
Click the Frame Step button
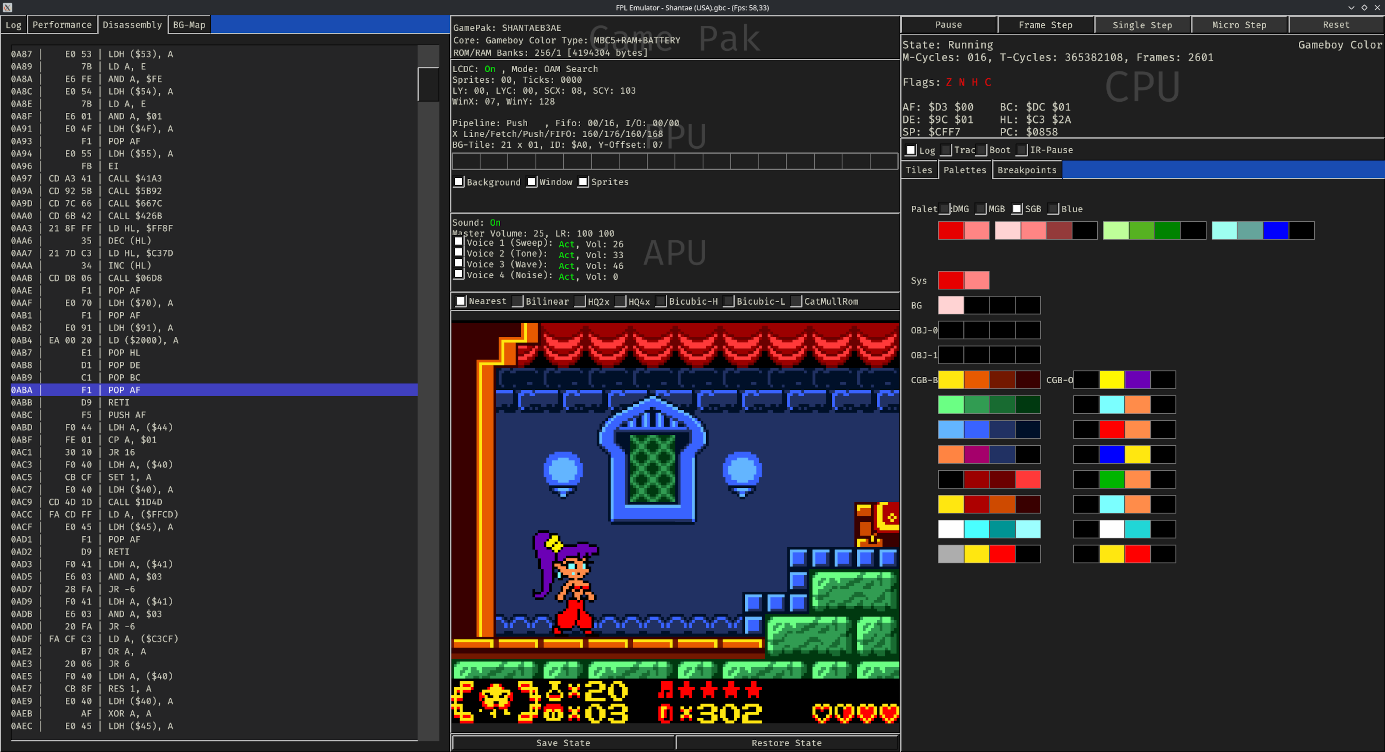1045,25
